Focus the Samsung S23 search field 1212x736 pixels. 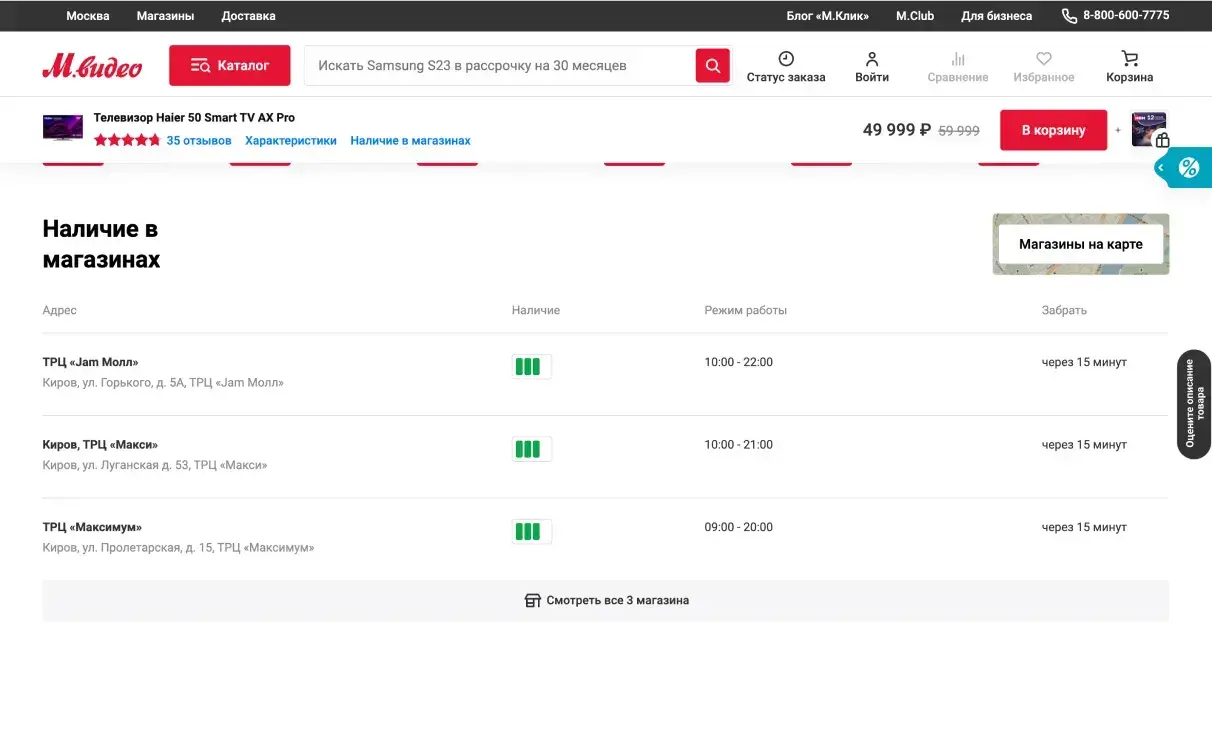coord(500,66)
